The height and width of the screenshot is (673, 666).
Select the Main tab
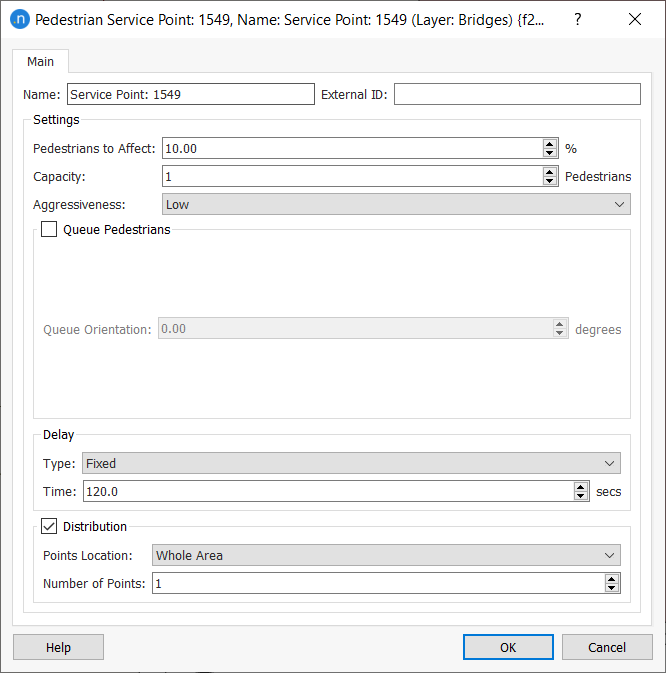(41, 62)
